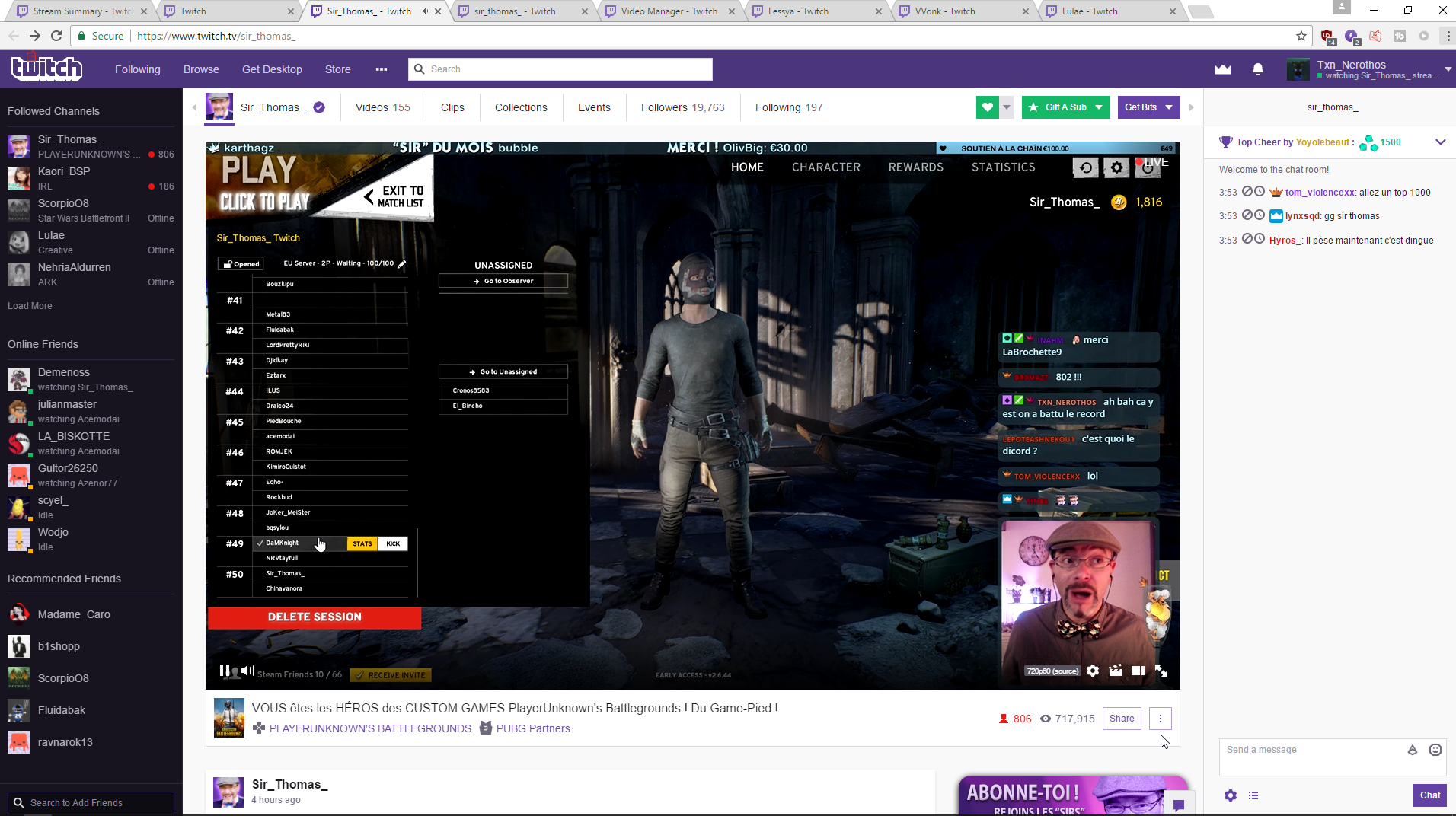Open Kaori_BSP in followed channels
Image resolution: width=1456 pixels, height=816 pixels.
point(91,178)
